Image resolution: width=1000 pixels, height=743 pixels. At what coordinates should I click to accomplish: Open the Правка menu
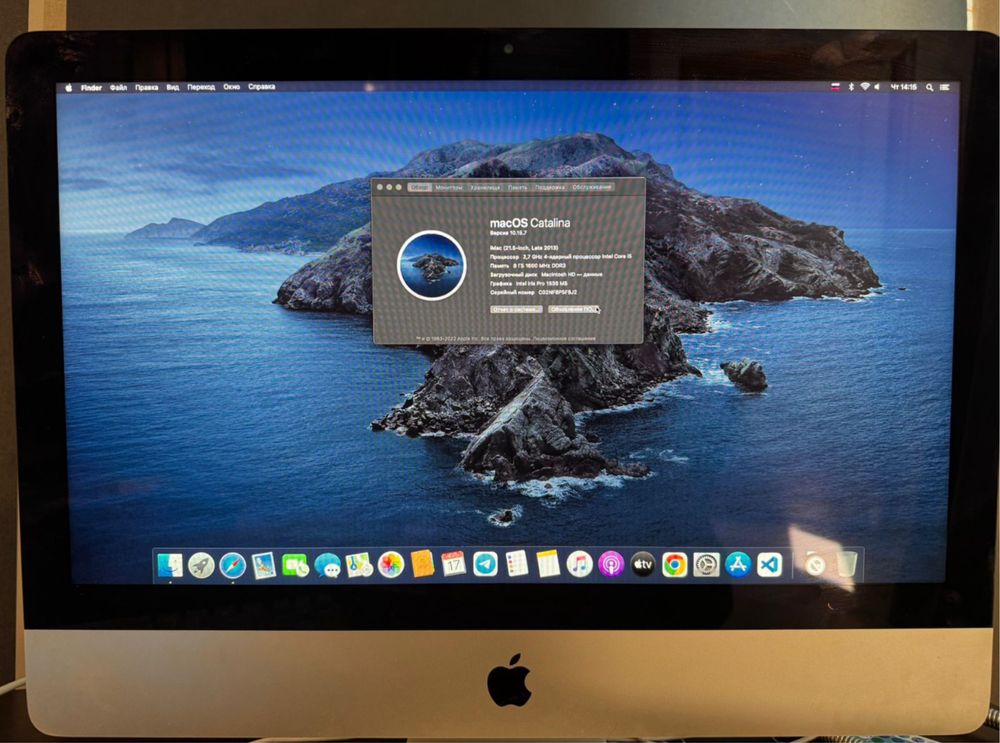click(147, 87)
